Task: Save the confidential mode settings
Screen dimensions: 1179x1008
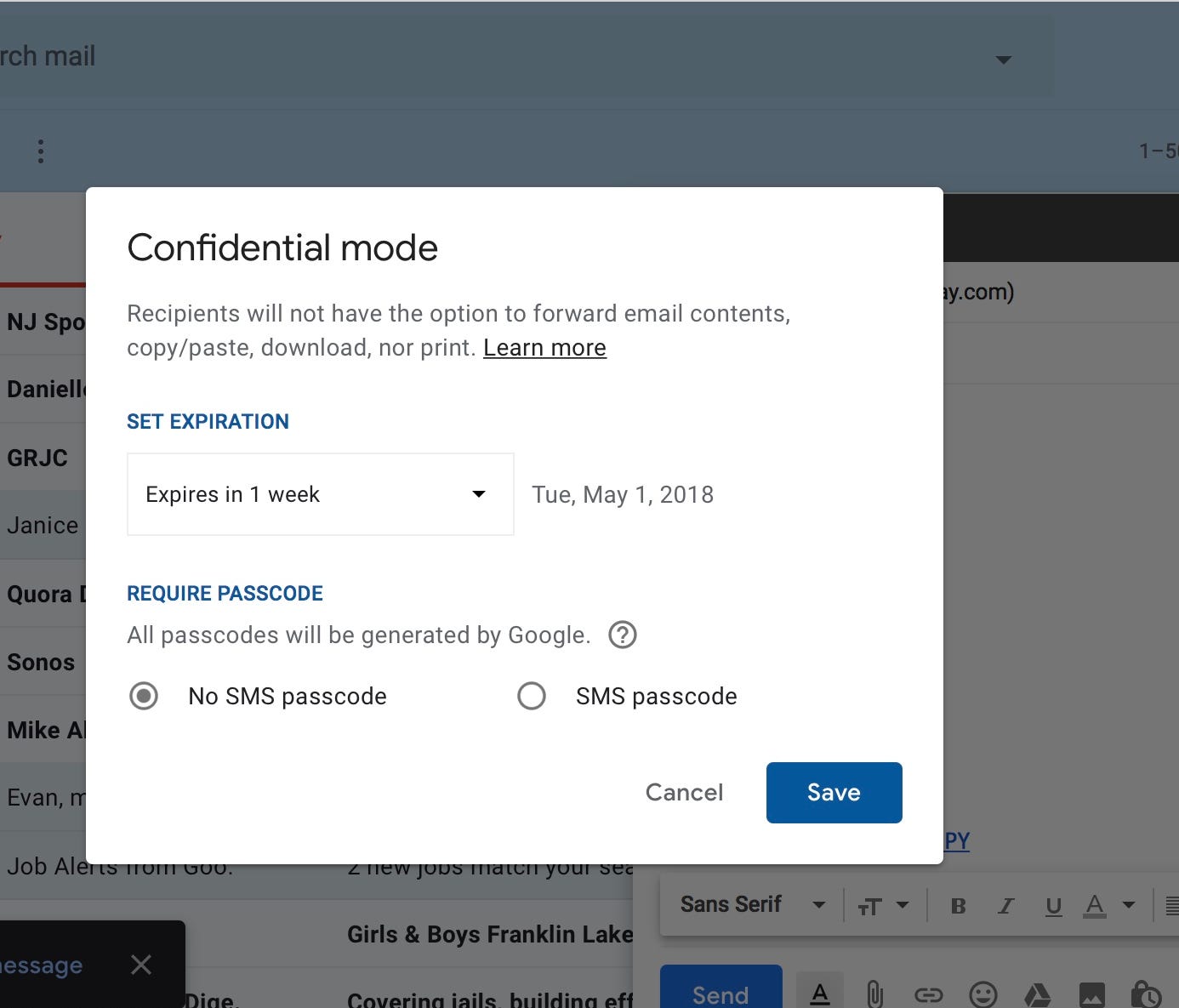Action: tap(833, 792)
